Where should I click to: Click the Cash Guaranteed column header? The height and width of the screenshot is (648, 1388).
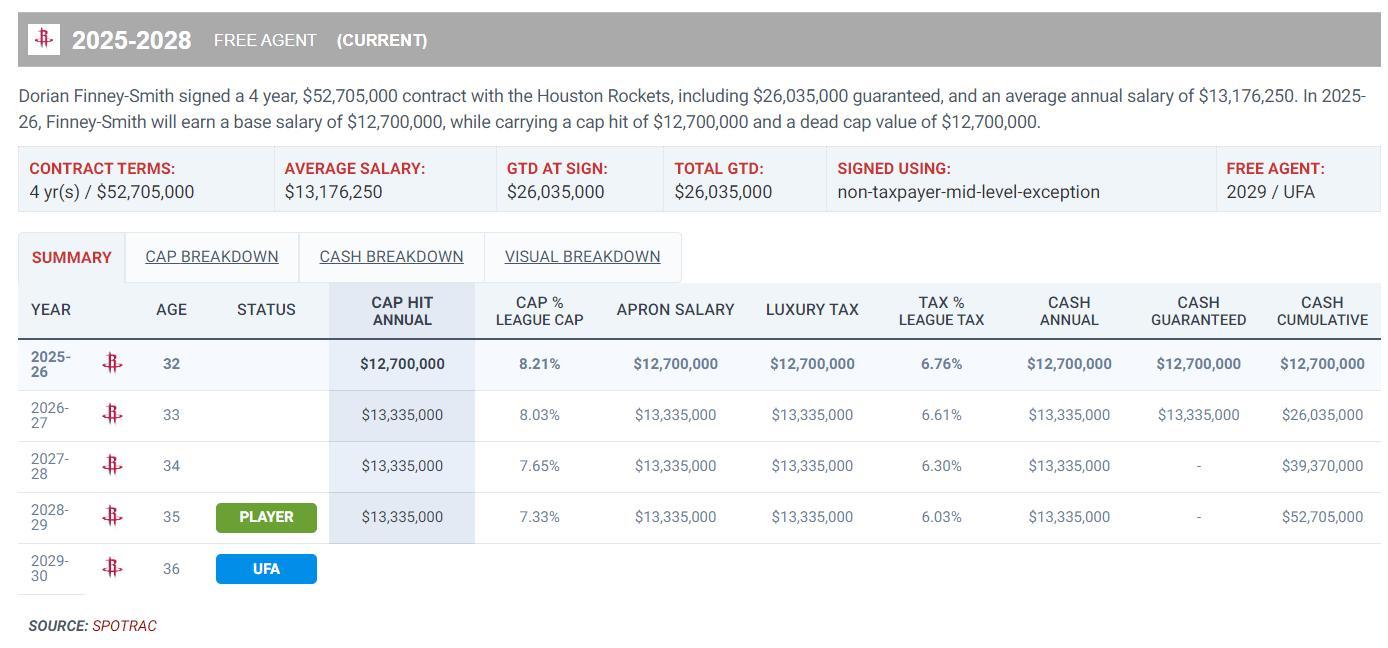point(1198,311)
